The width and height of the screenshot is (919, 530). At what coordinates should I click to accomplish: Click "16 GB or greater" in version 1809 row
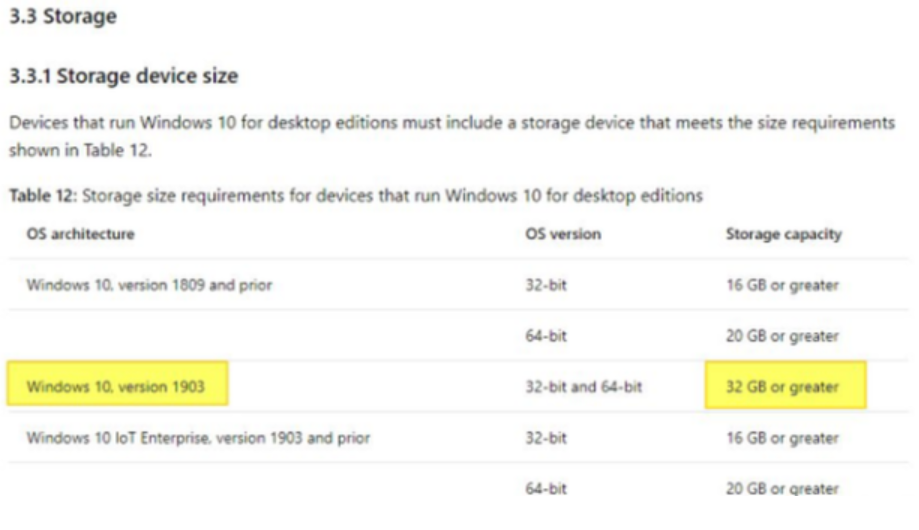[x=782, y=285]
